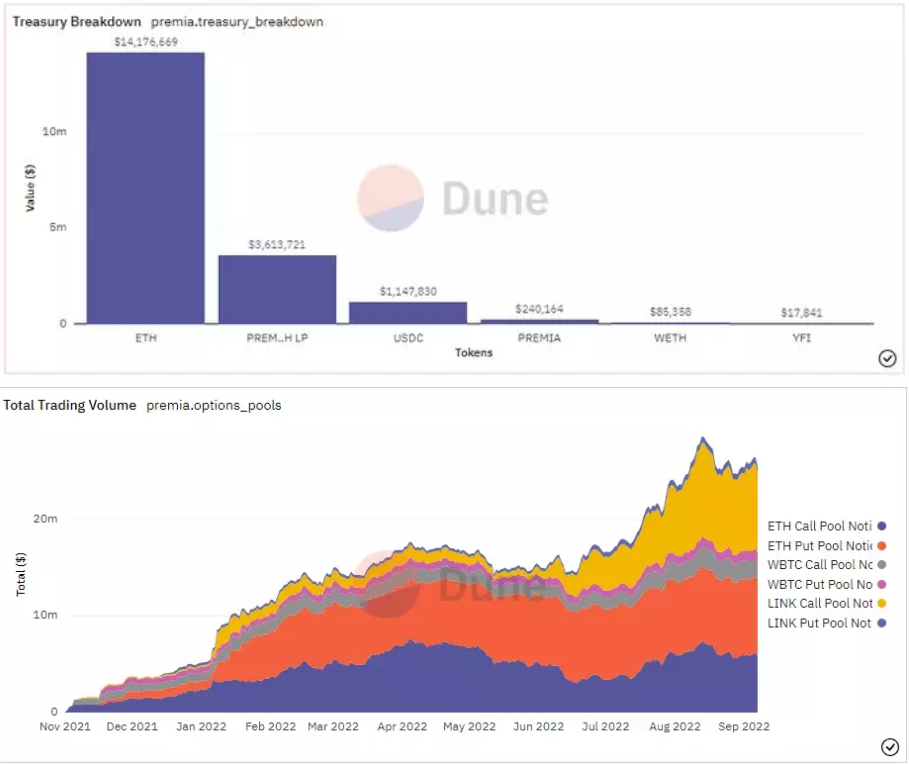The width and height of the screenshot is (909, 765).
Task: Click the WBTC Put Pool legend label
Action: [820, 584]
